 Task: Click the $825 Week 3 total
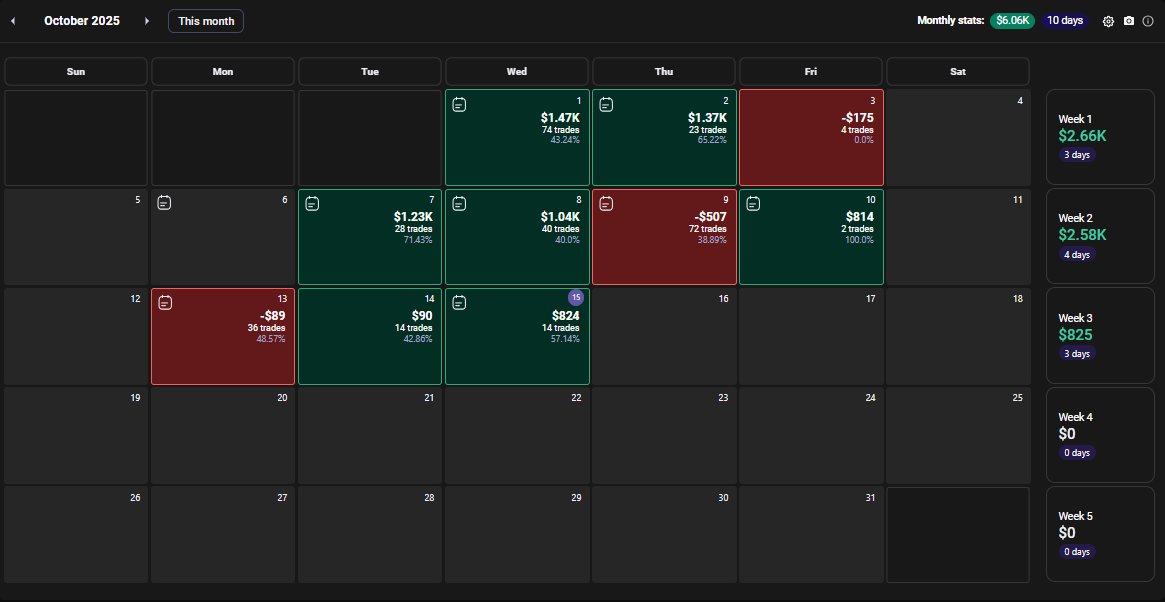(1076, 334)
